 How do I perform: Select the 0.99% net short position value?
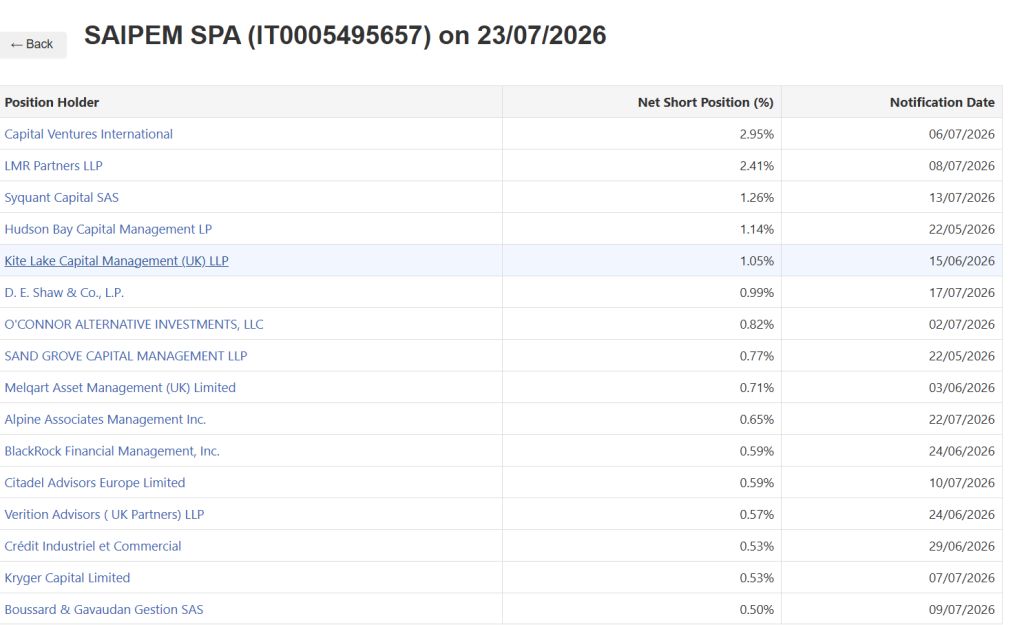click(x=756, y=293)
